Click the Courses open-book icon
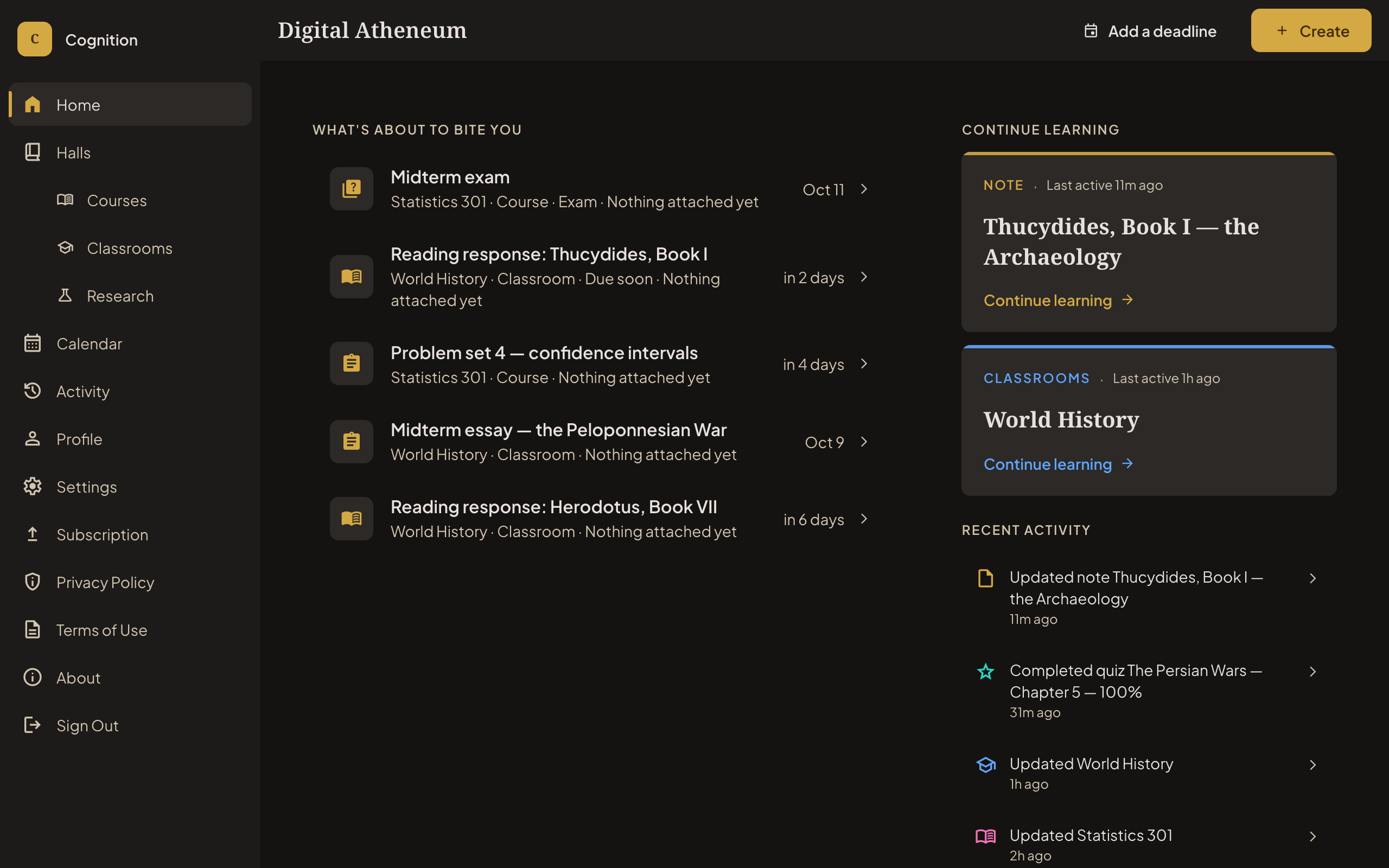 (x=65, y=200)
